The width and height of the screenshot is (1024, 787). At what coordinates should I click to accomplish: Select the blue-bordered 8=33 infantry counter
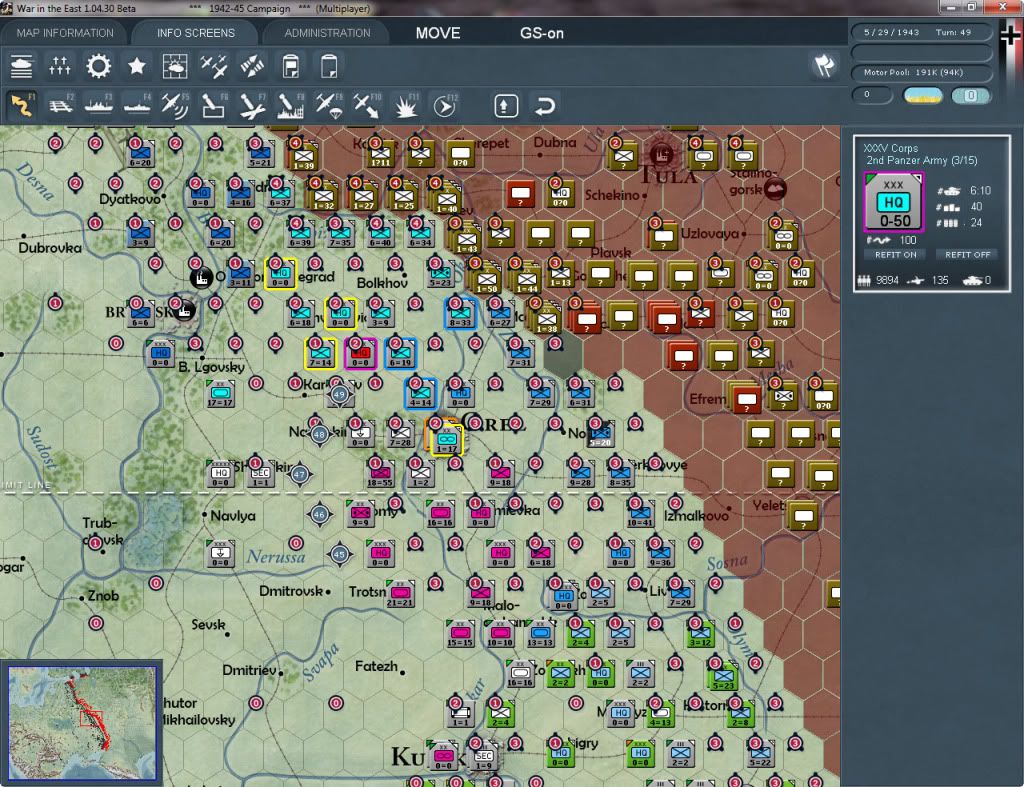pyautogui.click(x=460, y=313)
